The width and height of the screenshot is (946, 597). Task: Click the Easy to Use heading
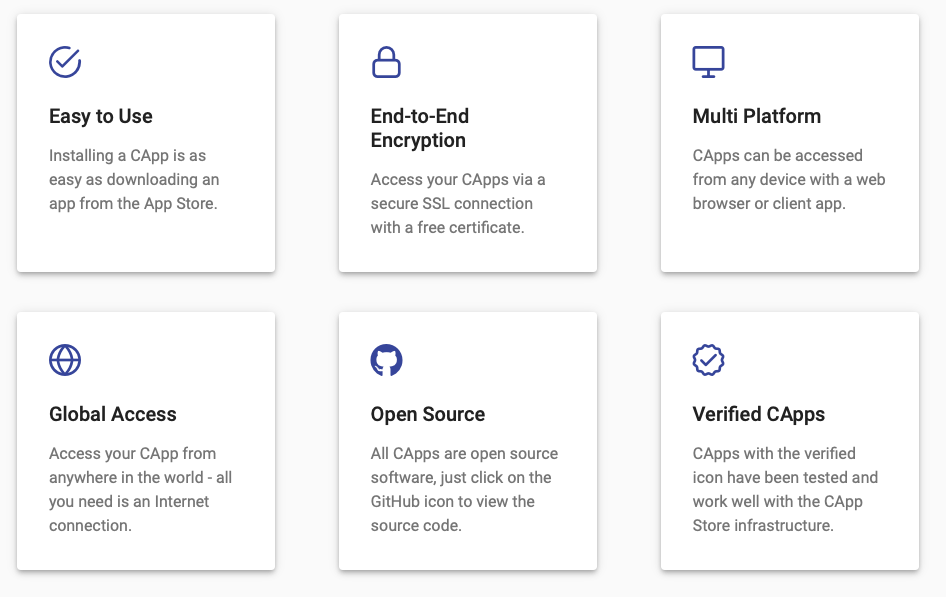[x=100, y=117]
